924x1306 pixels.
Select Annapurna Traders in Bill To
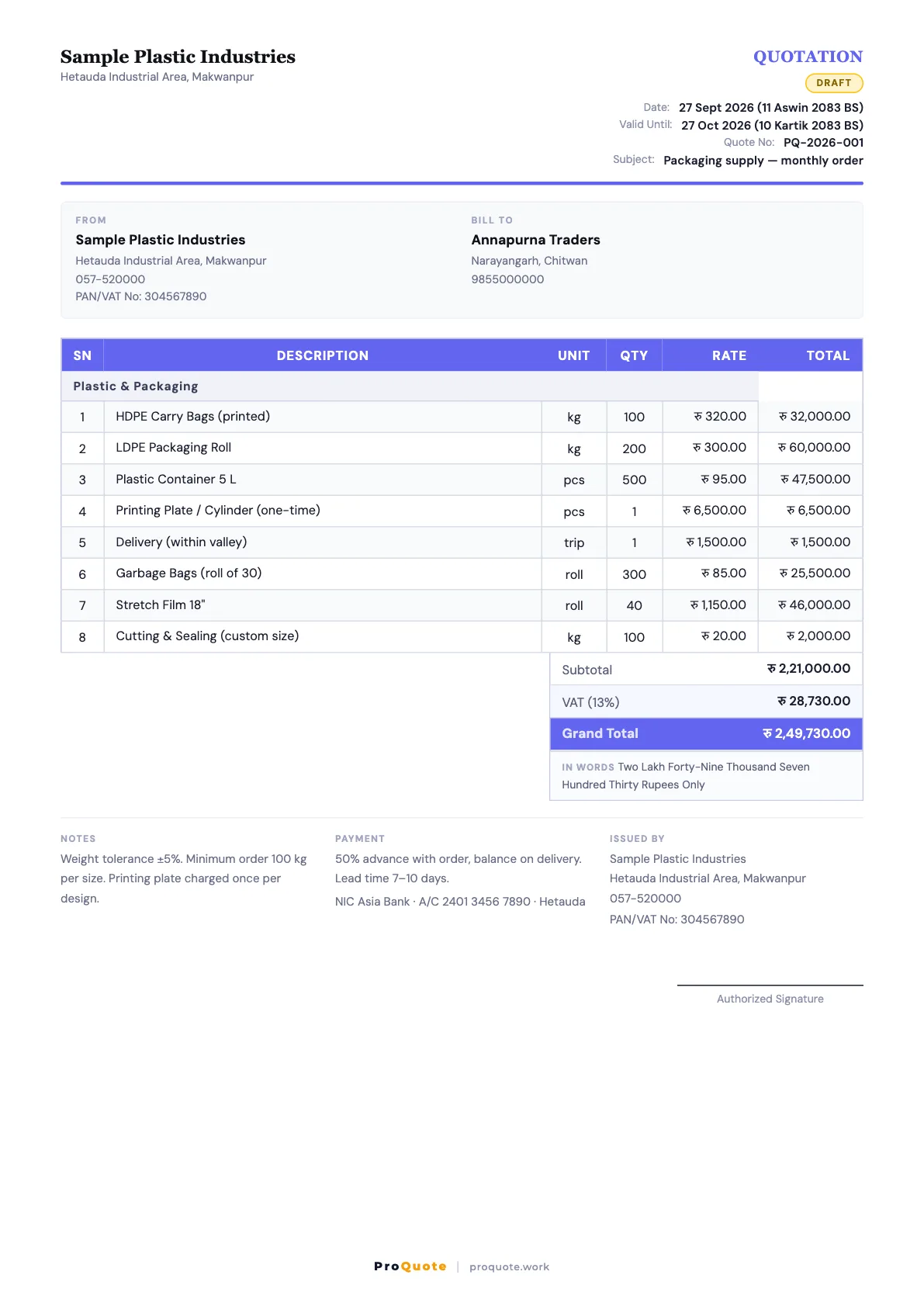click(x=535, y=240)
